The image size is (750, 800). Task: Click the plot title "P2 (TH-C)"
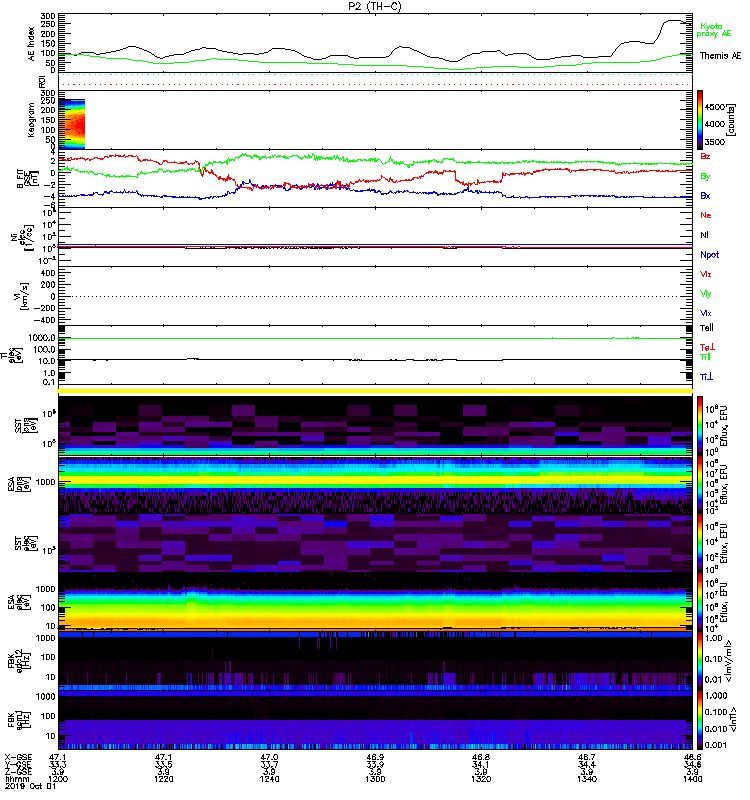374,6
